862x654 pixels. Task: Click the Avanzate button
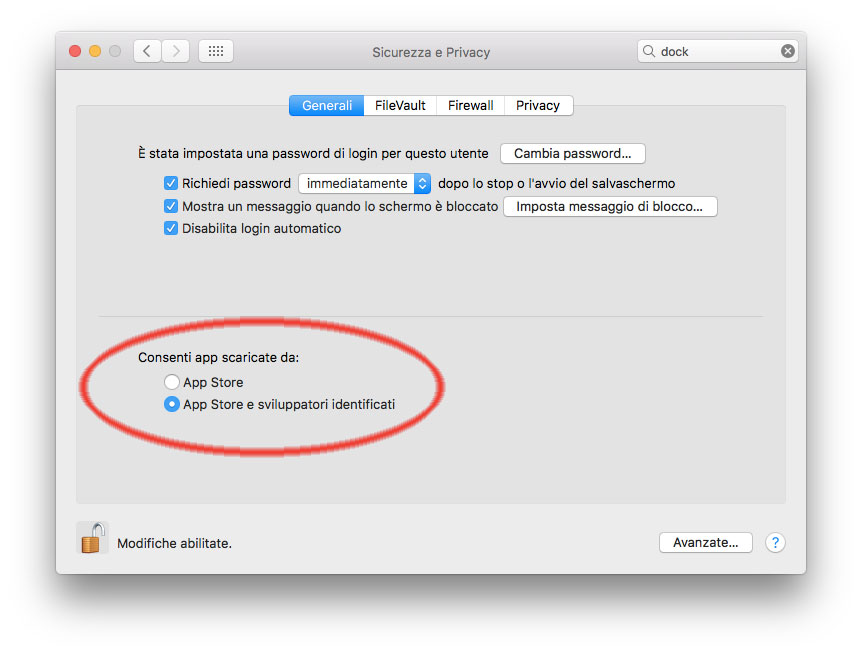(x=705, y=542)
